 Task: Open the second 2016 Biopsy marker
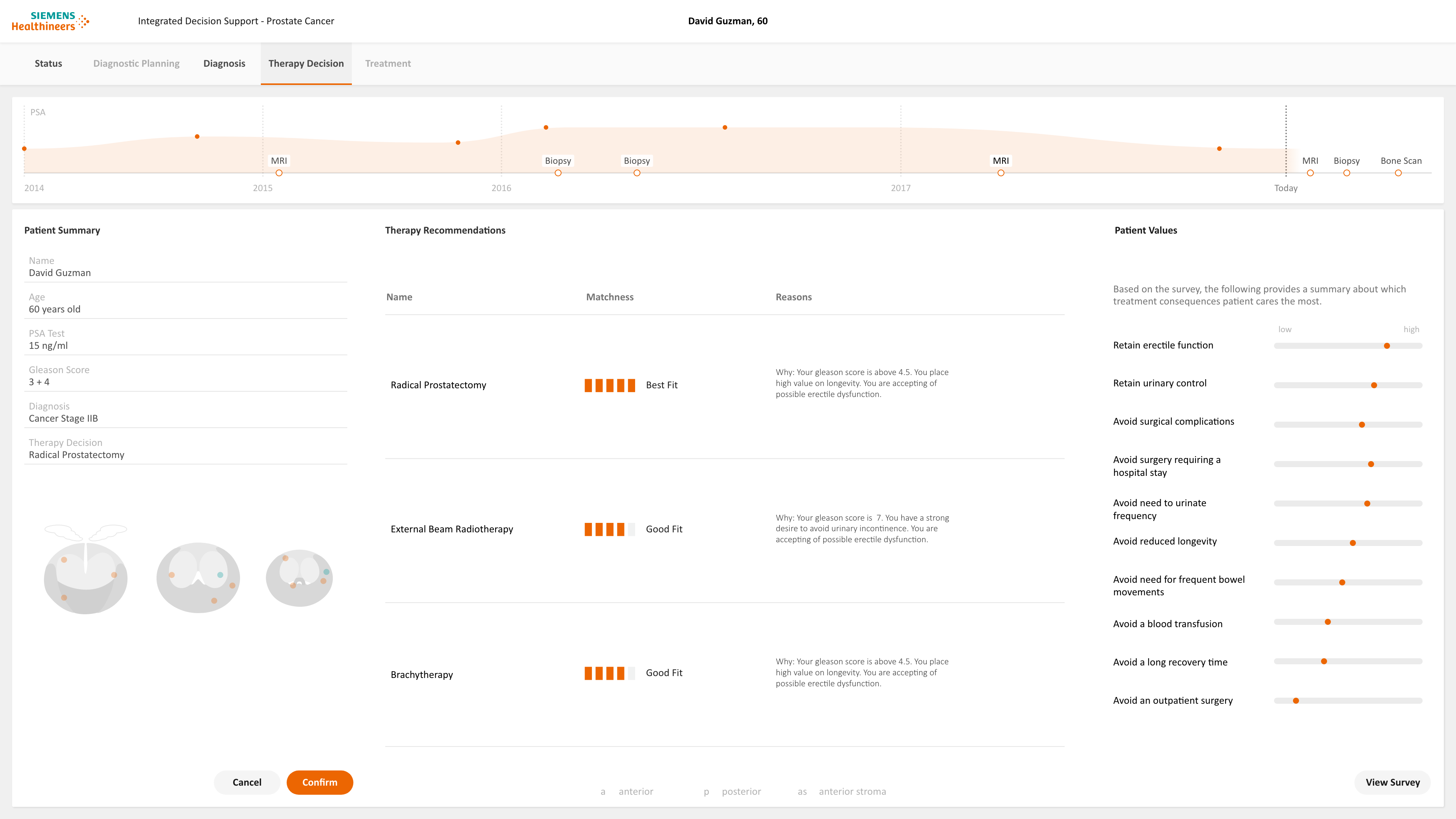pos(637,173)
